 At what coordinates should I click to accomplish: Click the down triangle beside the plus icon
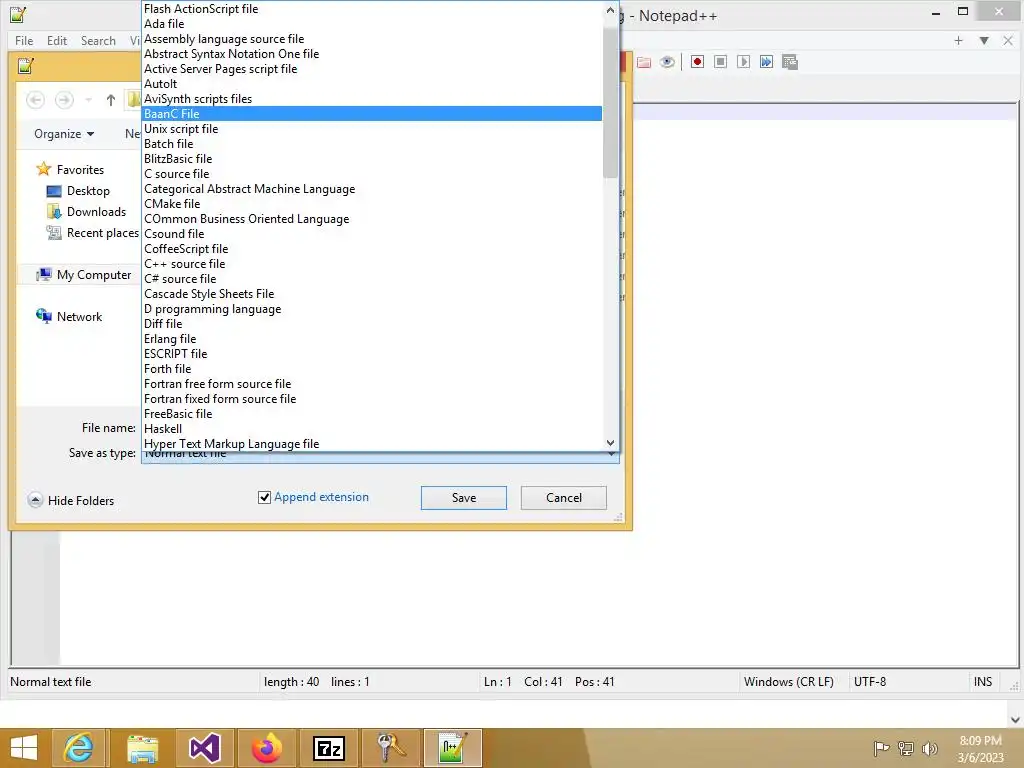[984, 40]
